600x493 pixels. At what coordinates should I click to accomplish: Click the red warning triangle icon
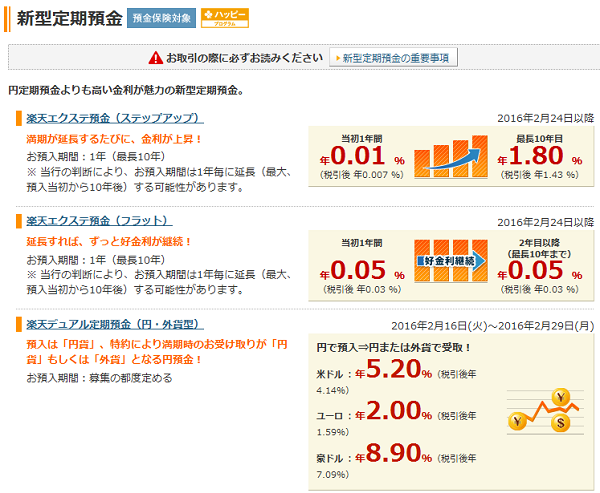[x=155, y=58]
